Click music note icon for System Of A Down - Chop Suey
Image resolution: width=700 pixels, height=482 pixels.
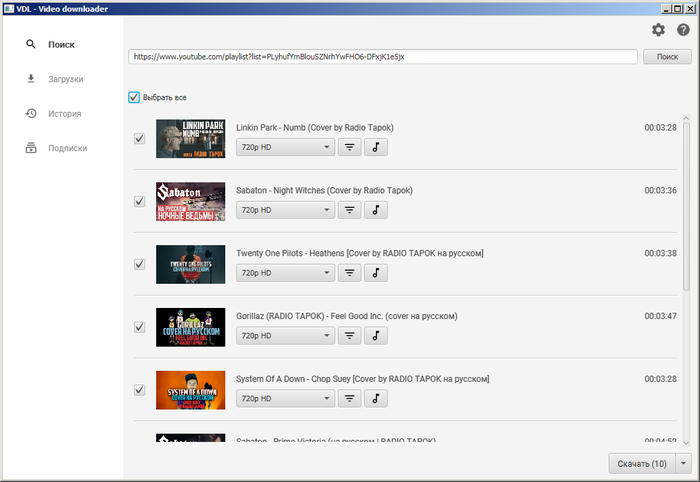[x=376, y=399]
